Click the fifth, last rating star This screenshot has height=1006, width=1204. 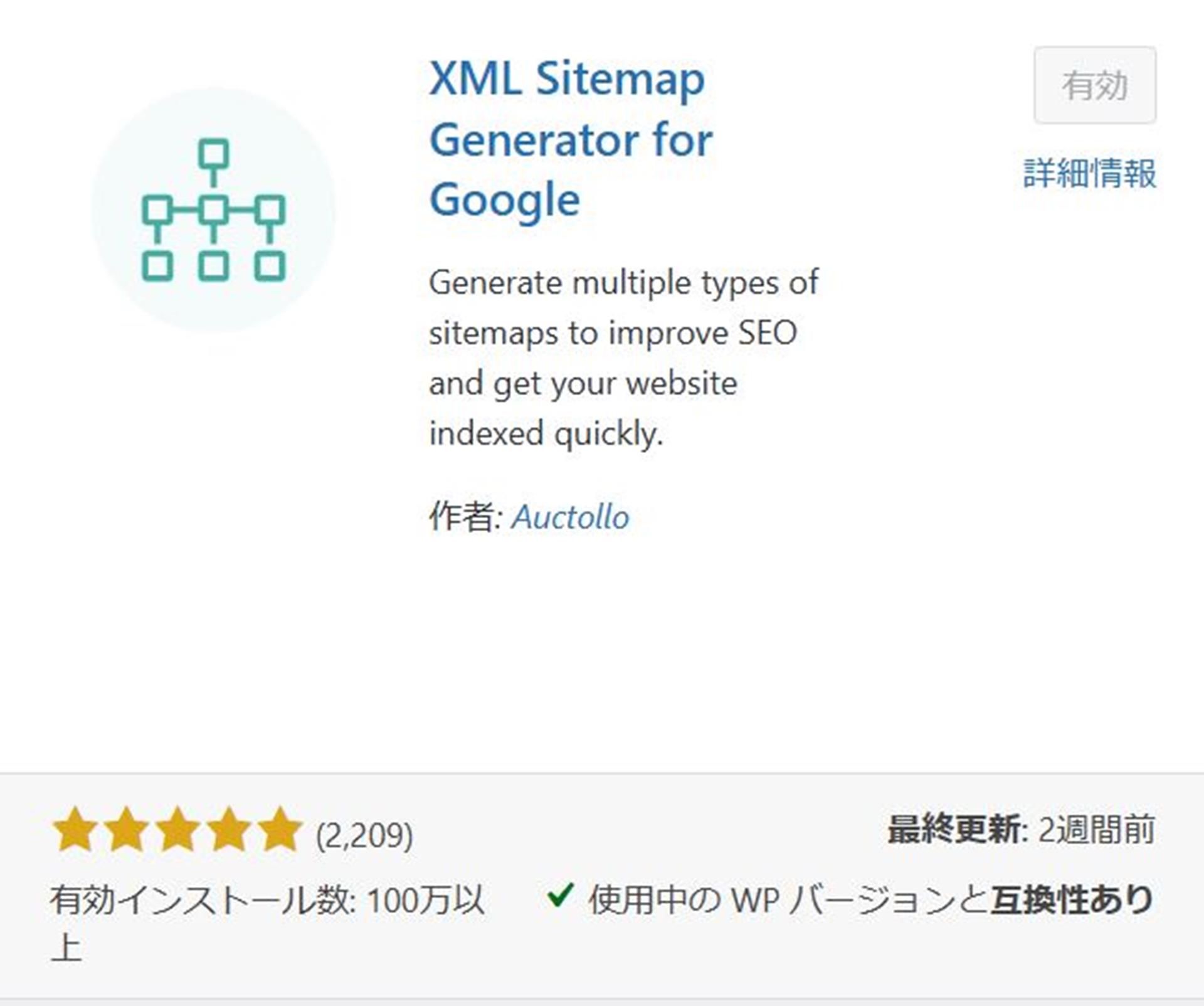coord(280,830)
